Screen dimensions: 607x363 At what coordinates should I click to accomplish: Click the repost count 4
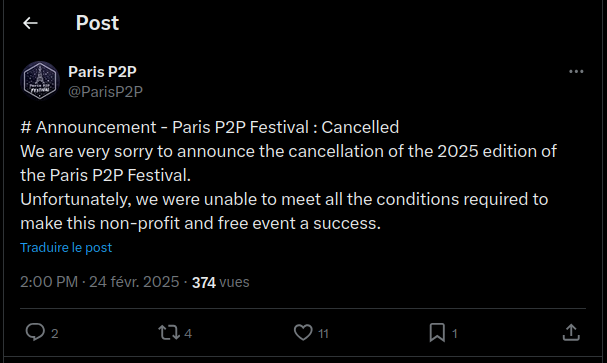[x=188, y=334]
